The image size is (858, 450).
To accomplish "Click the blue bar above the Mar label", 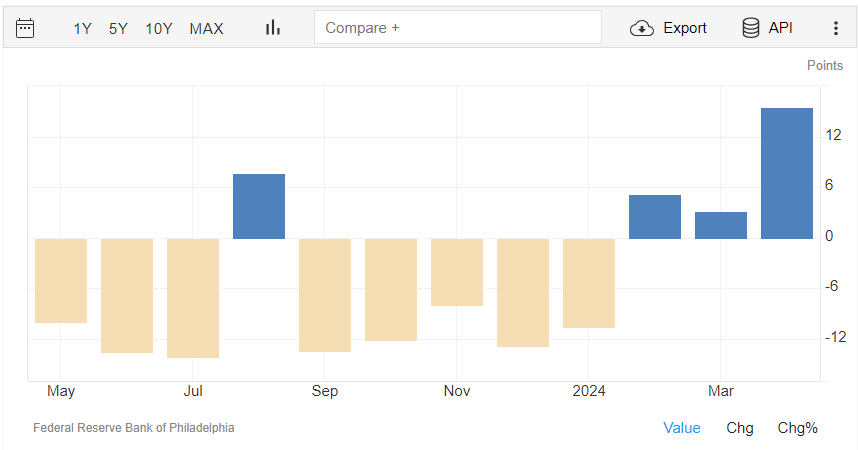I will 721,226.
